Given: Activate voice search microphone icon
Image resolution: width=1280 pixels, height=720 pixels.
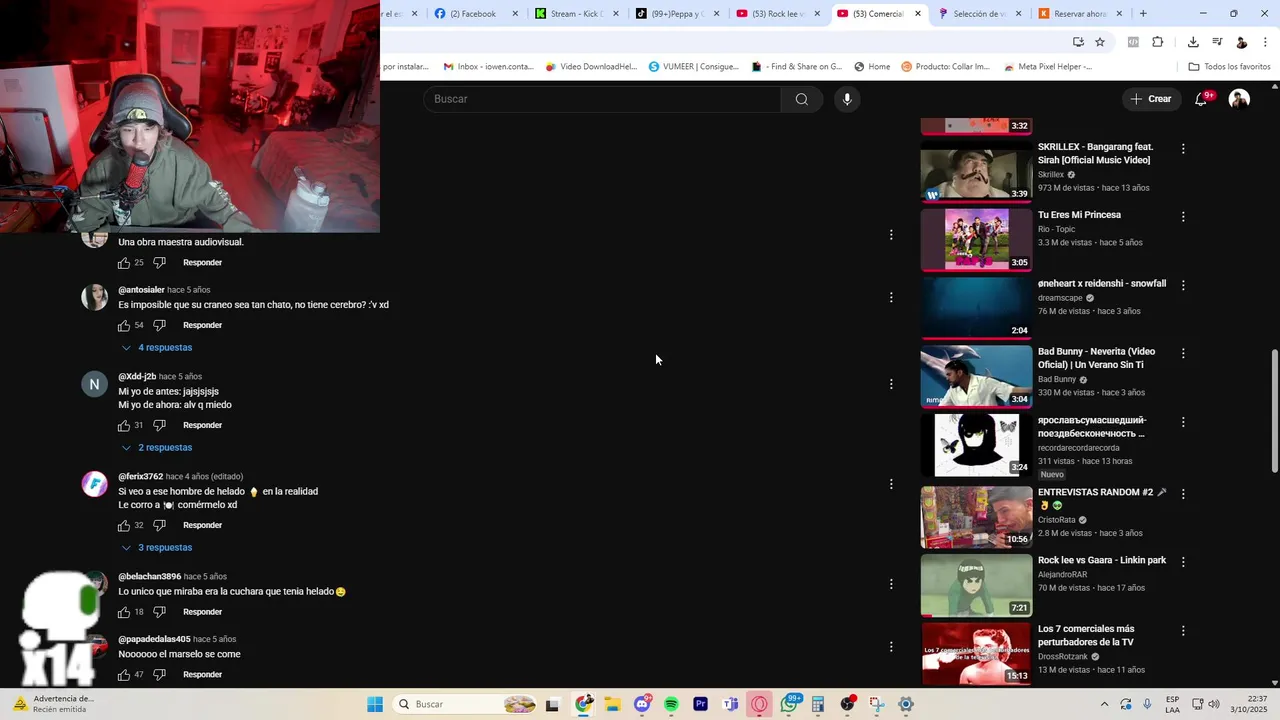Looking at the screenshot, I should click(847, 99).
